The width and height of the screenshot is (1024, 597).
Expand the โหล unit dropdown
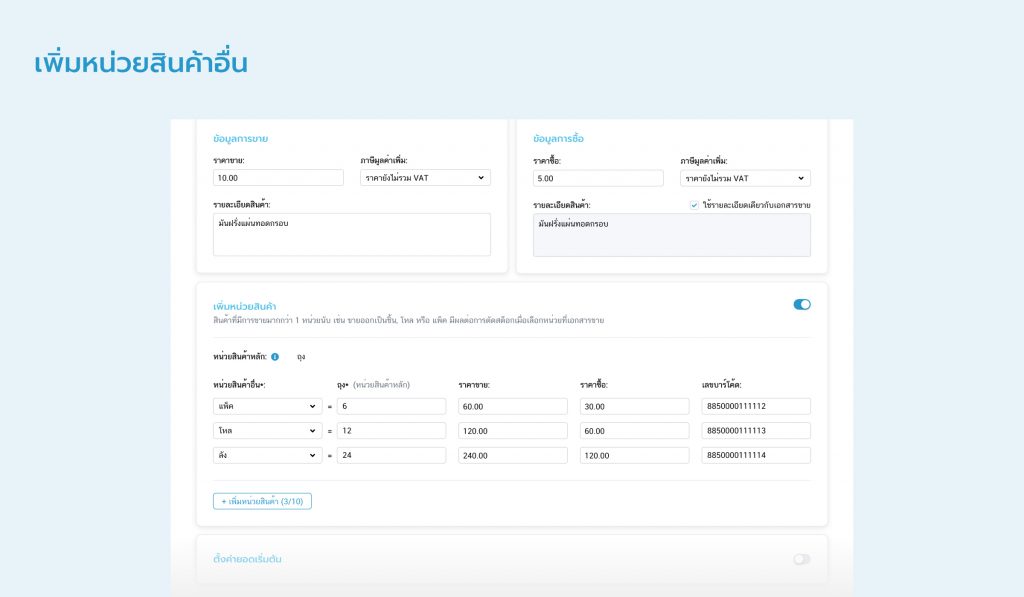266,431
